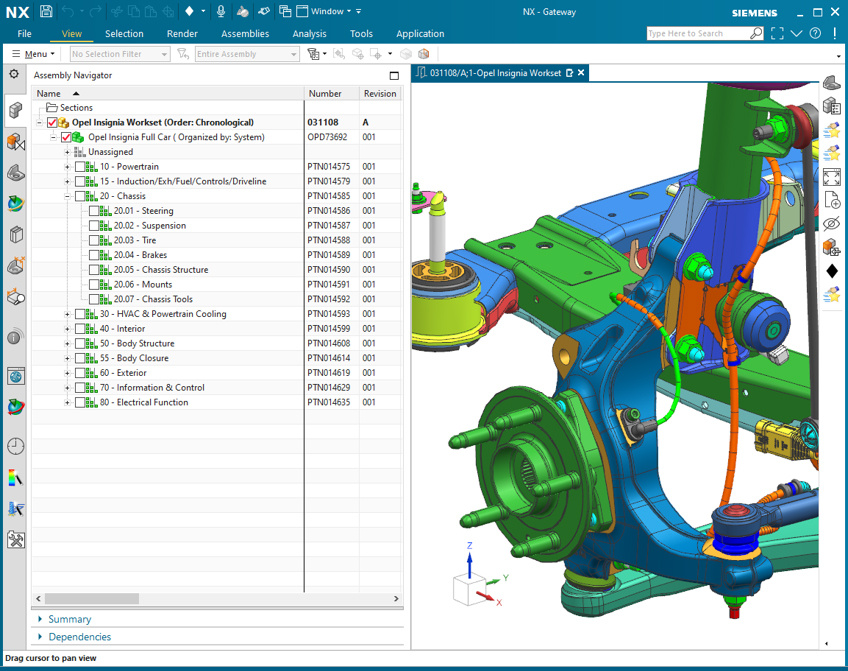Viewport: 848px width, 671px height.
Task: Open the History clock icon in sidebar
Action: pos(16,446)
